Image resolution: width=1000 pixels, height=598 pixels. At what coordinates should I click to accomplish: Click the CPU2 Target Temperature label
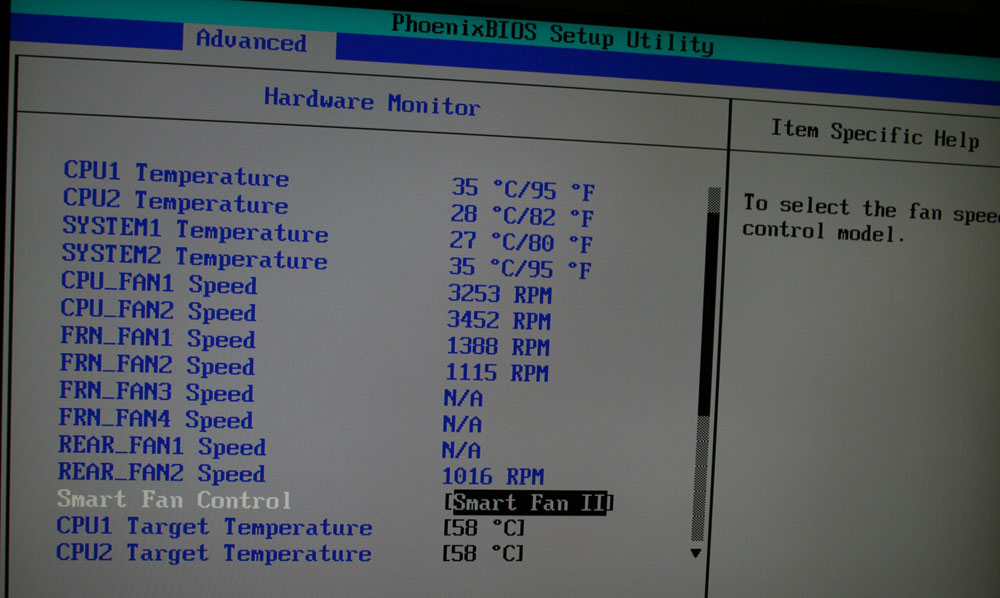[214, 553]
